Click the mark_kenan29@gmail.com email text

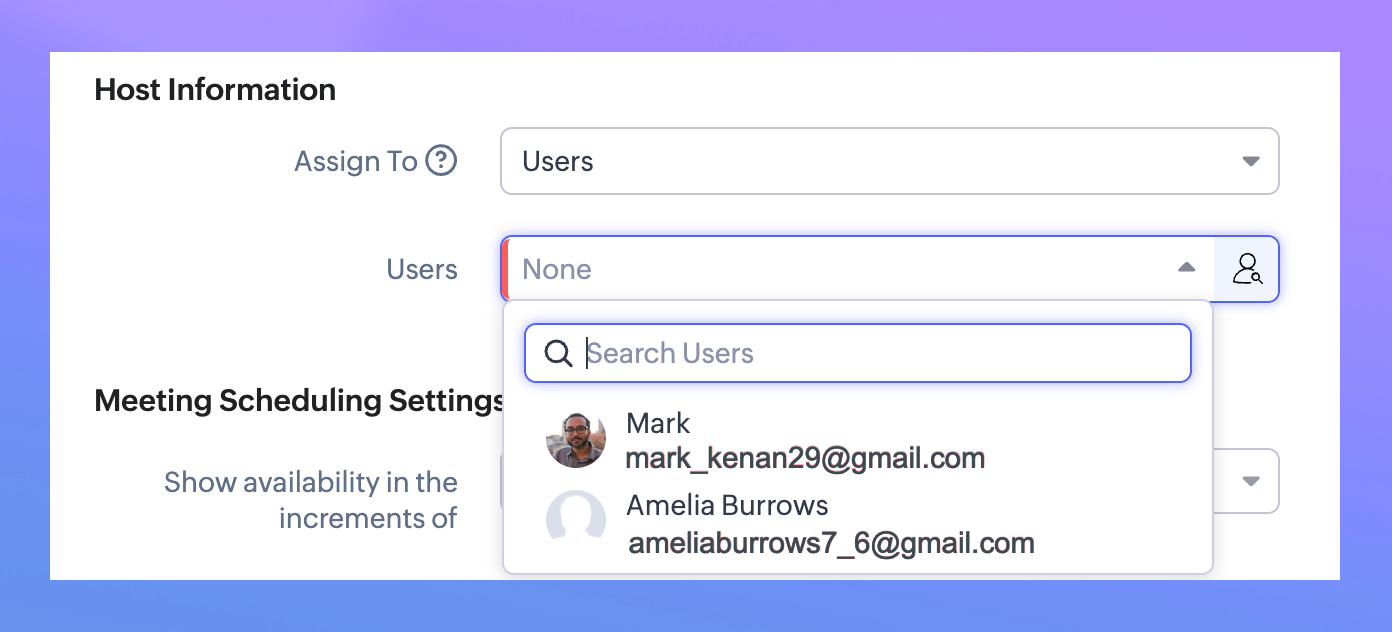[x=805, y=458]
